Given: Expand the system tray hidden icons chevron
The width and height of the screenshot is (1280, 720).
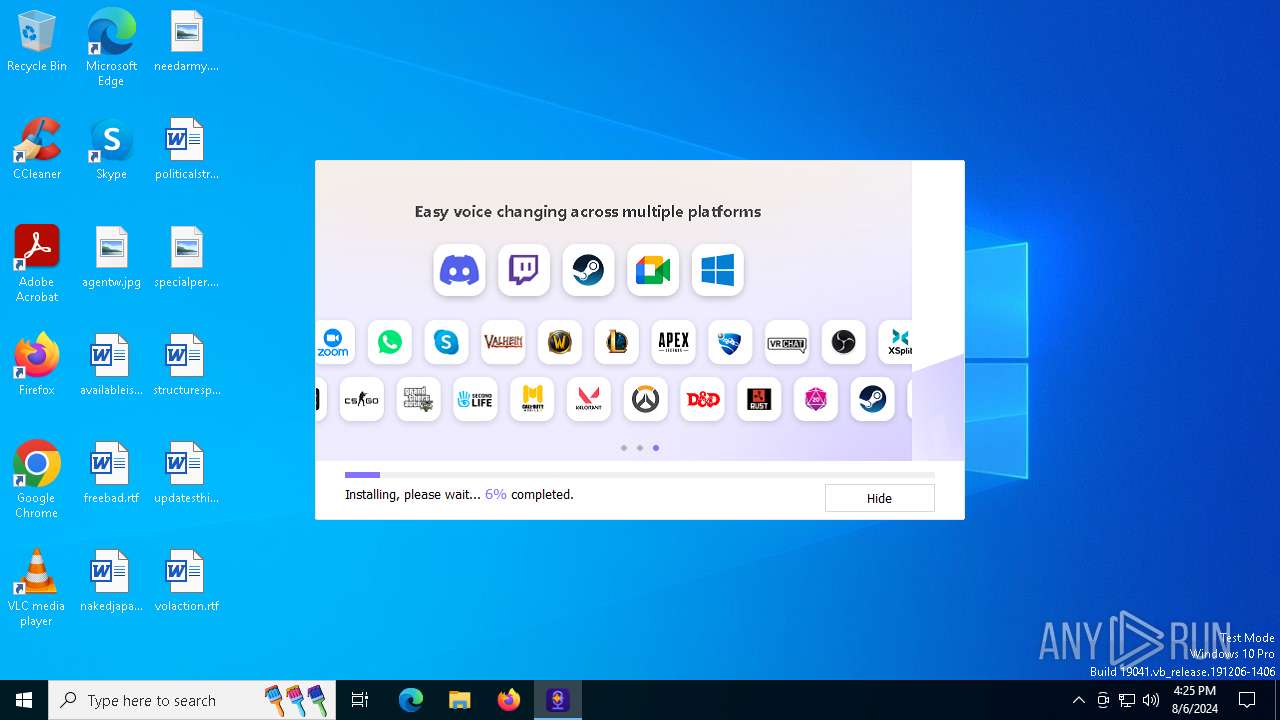Looking at the screenshot, I should coord(1078,700).
